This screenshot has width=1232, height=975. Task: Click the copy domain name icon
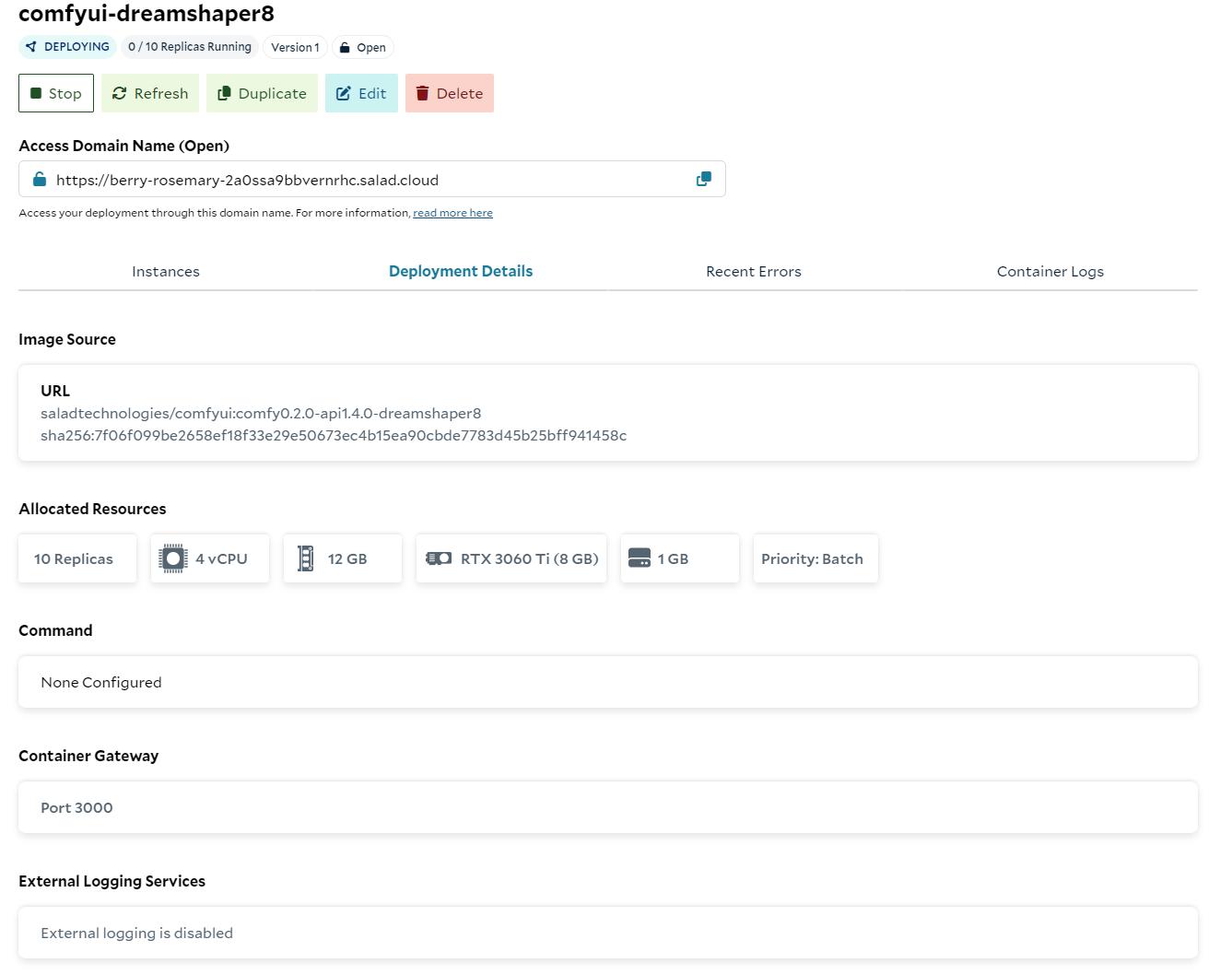click(704, 179)
